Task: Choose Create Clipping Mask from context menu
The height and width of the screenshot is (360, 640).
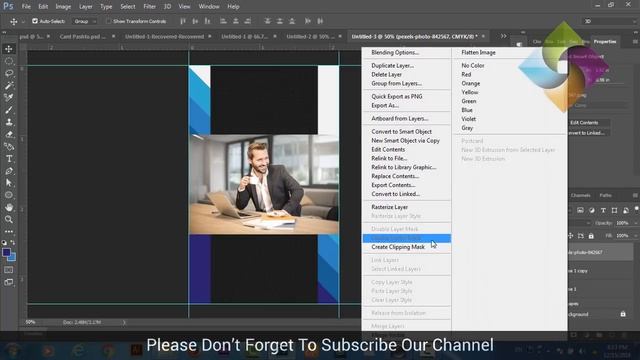Action: (398, 247)
